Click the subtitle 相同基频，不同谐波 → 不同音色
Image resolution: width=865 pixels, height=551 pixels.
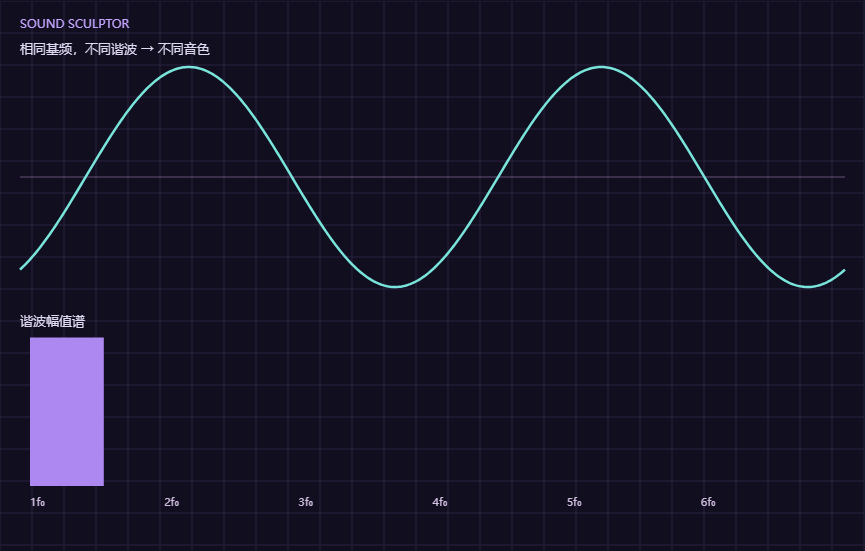click(115, 49)
